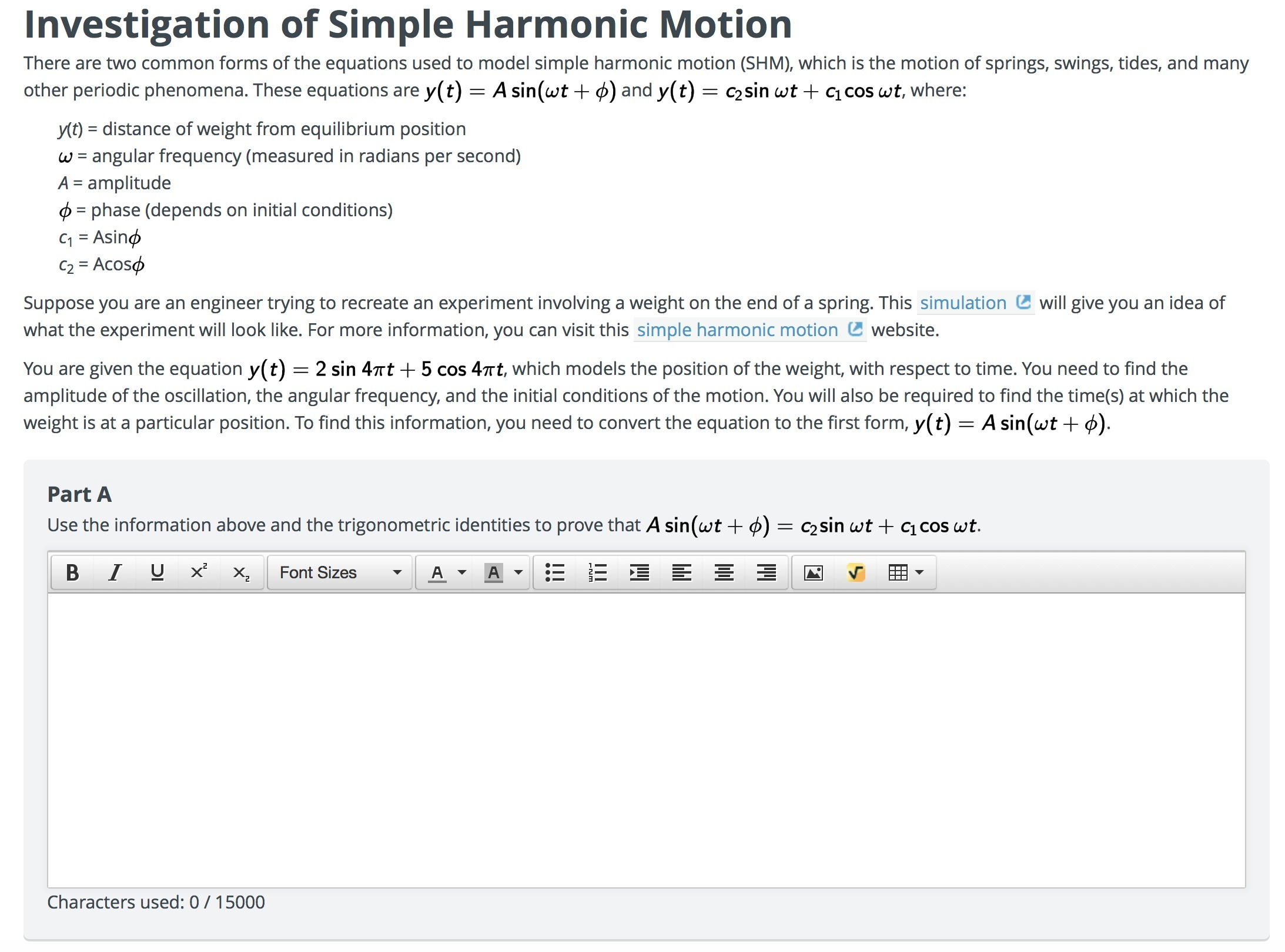Click inside the Part A answer box
The height and width of the screenshot is (952, 1285).
pos(645,739)
